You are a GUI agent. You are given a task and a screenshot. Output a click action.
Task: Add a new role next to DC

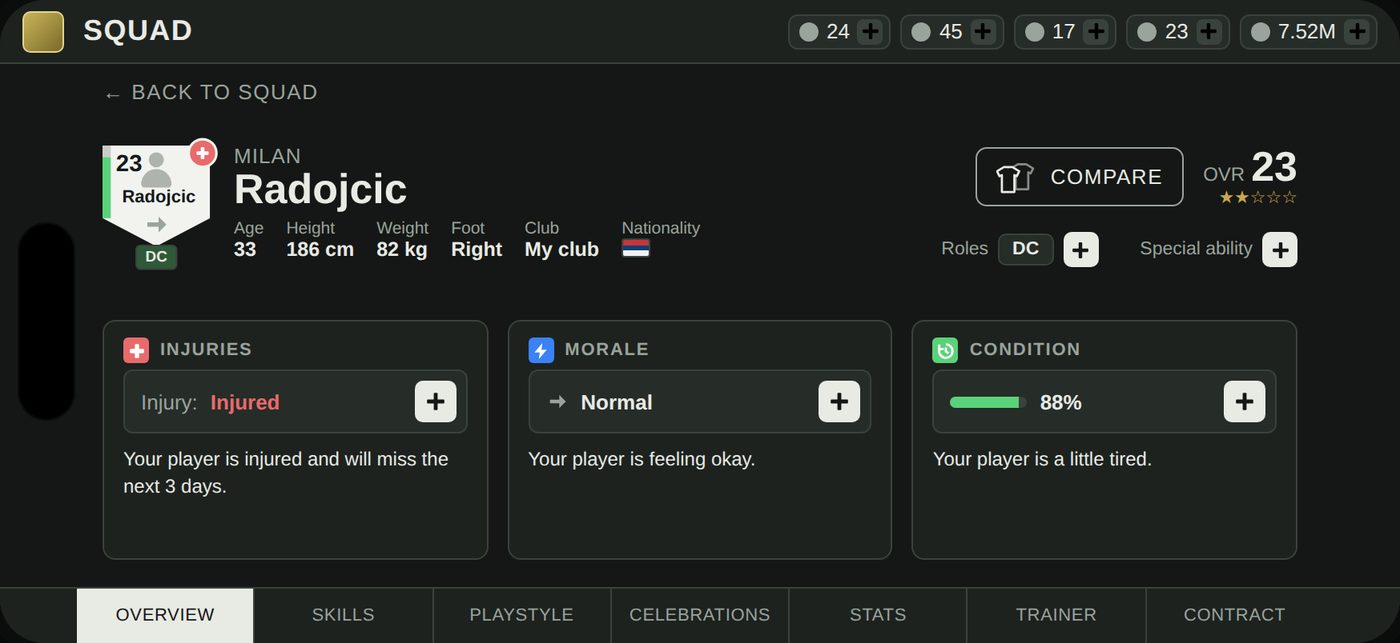point(1081,249)
